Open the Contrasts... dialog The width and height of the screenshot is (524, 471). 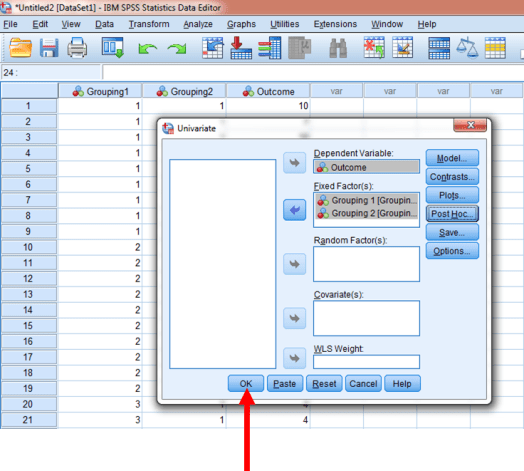(x=452, y=176)
